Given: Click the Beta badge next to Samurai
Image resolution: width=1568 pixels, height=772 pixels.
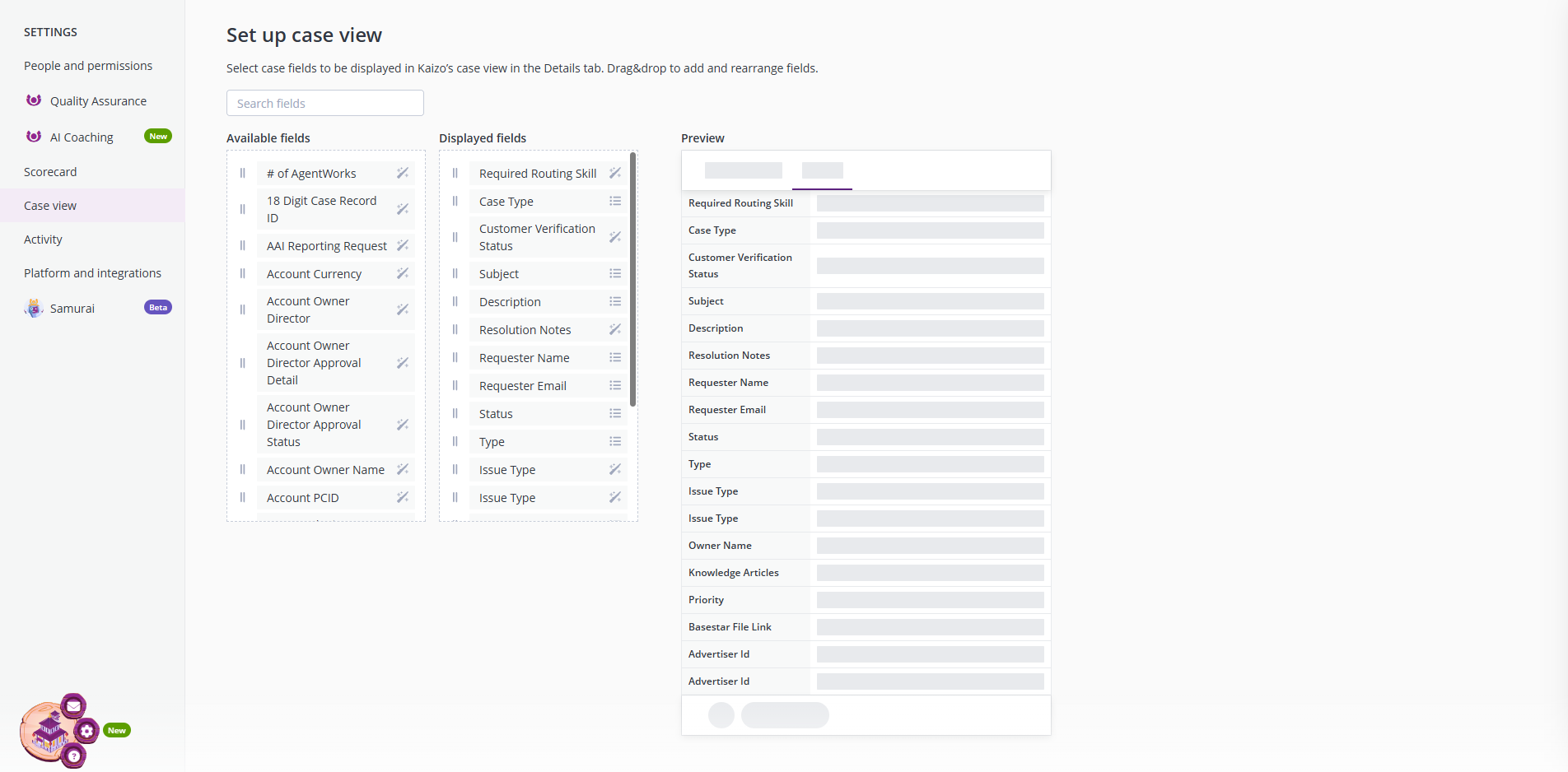Looking at the screenshot, I should [158, 307].
